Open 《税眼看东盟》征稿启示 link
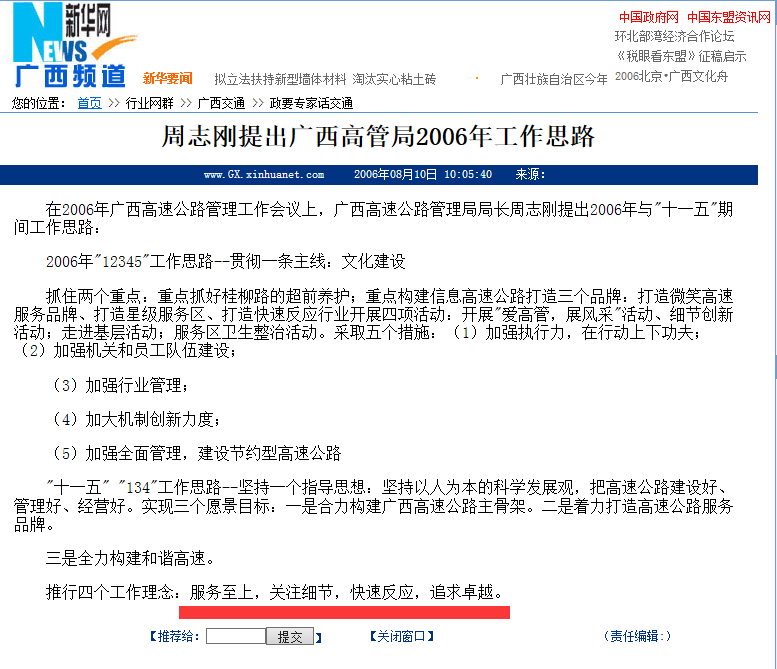The height and width of the screenshot is (669, 777). (680, 56)
